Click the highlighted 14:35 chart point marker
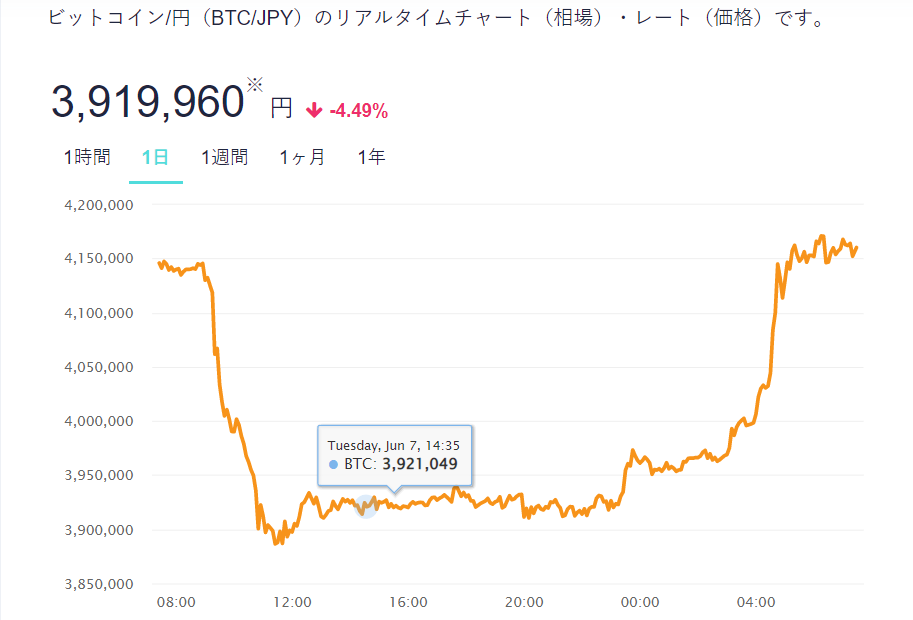The height and width of the screenshot is (620, 913). coord(366,507)
